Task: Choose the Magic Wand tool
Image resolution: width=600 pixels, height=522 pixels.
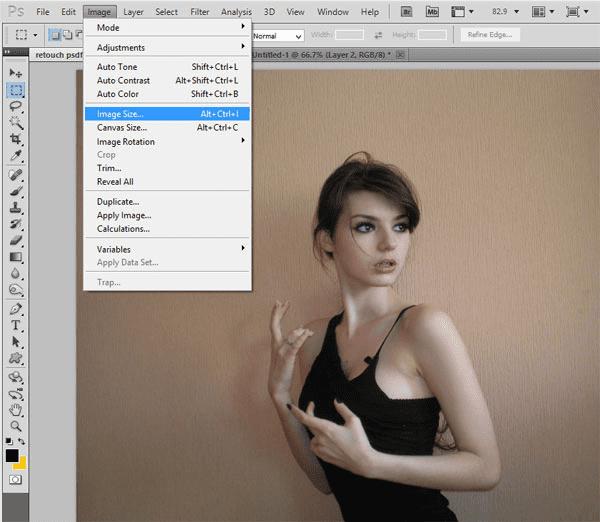Action: [16, 123]
